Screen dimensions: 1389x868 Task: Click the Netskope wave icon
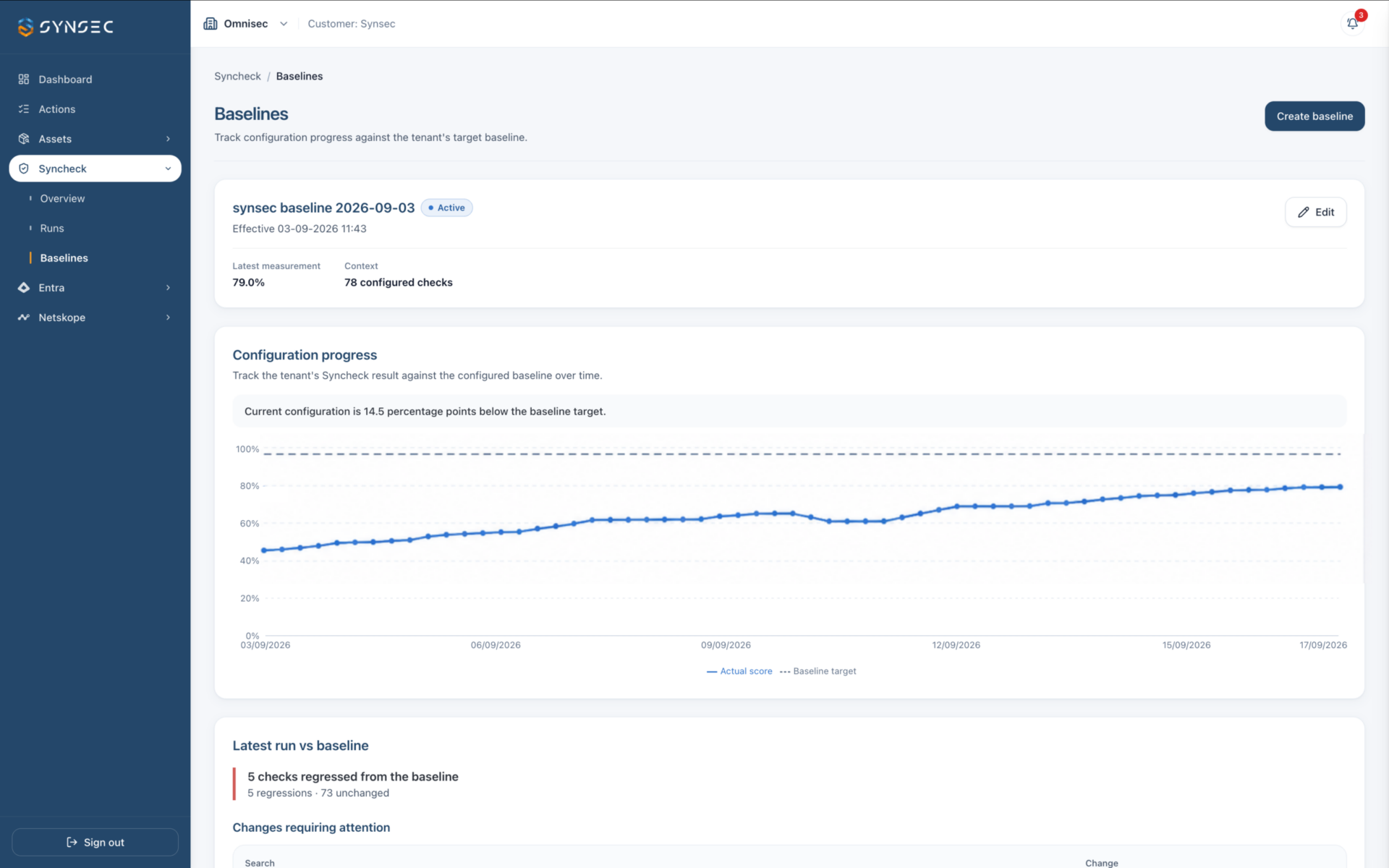[x=24, y=317]
